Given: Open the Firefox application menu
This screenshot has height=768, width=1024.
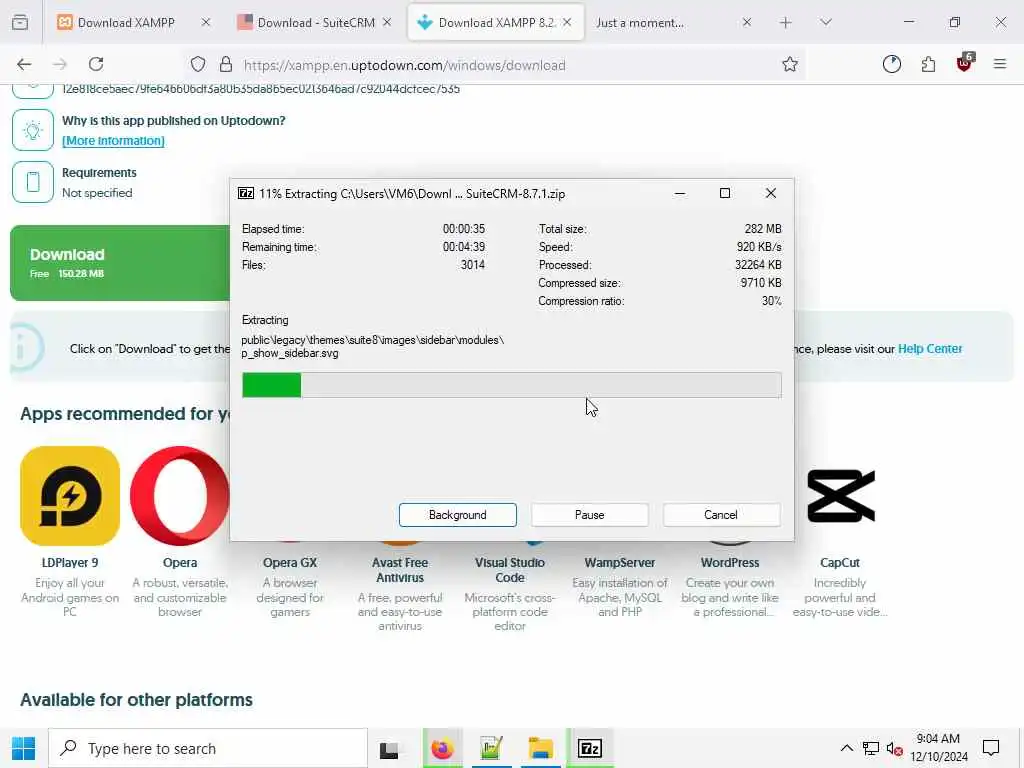Looking at the screenshot, I should coord(1000,64).
